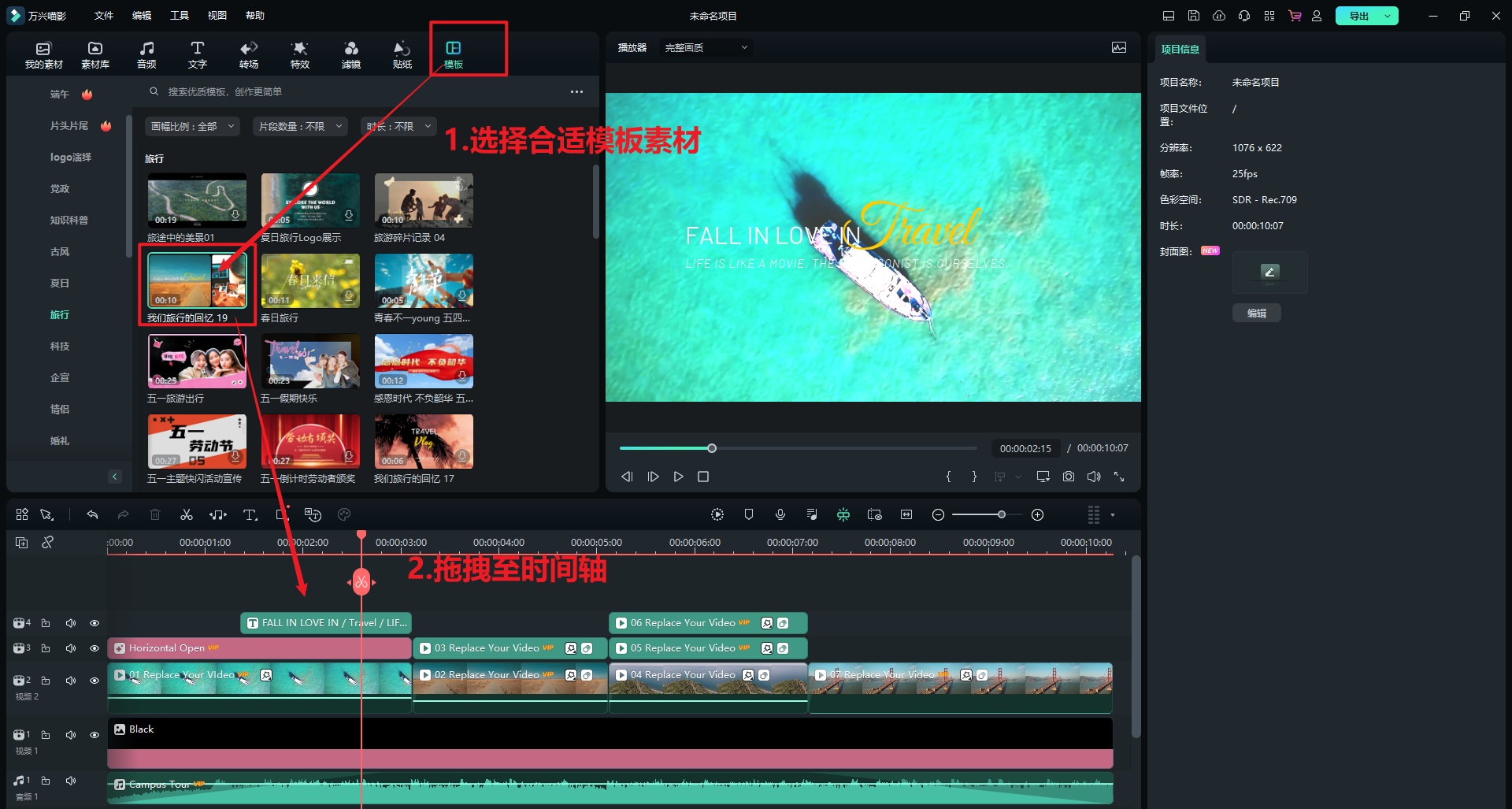The image size is (1512, 809).
Task: Click the voiceover microphone icon
Action: pyautogui.click(x=780, y=514)
